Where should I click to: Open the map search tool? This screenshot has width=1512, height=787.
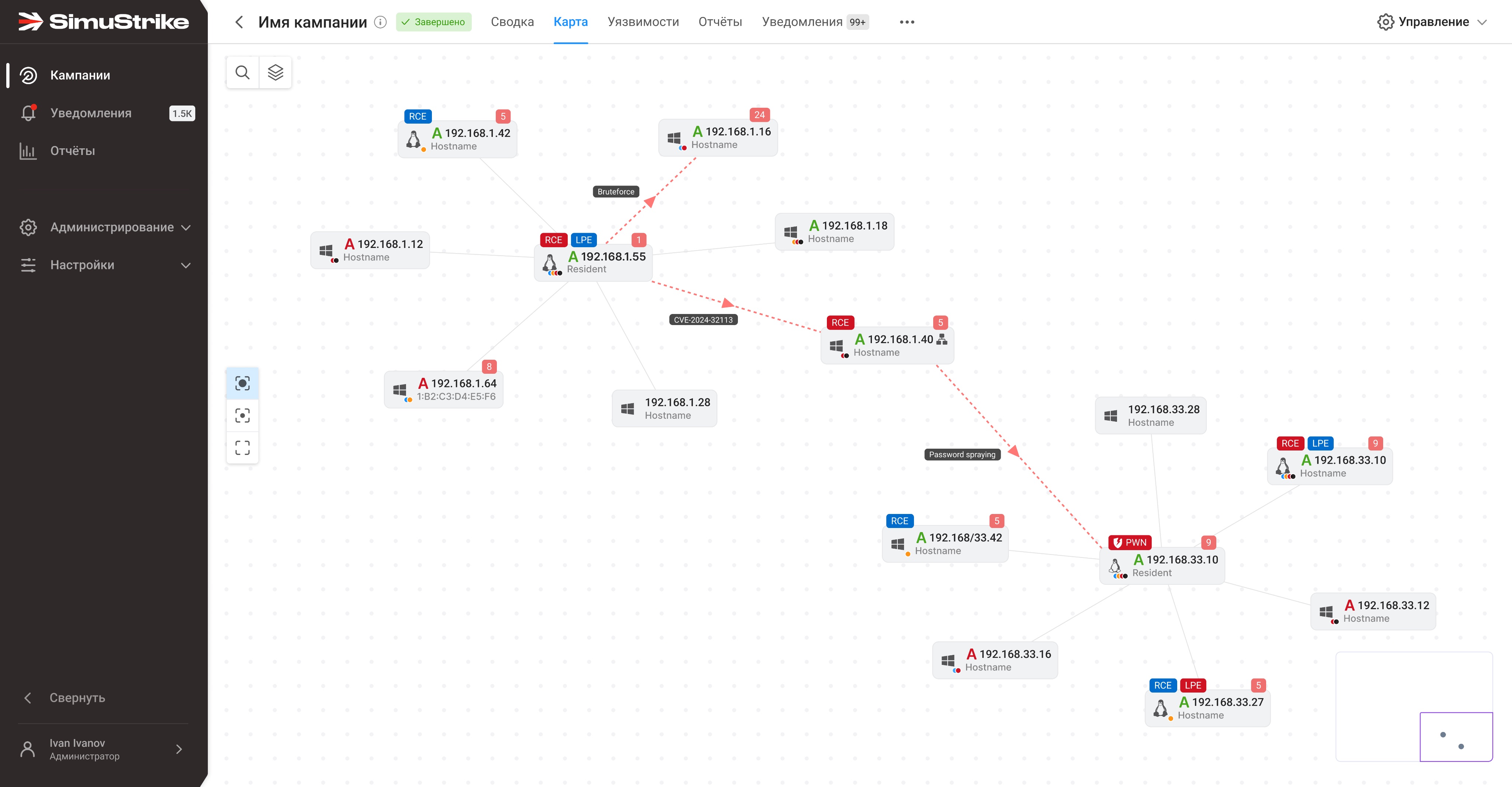pos(243,72)
